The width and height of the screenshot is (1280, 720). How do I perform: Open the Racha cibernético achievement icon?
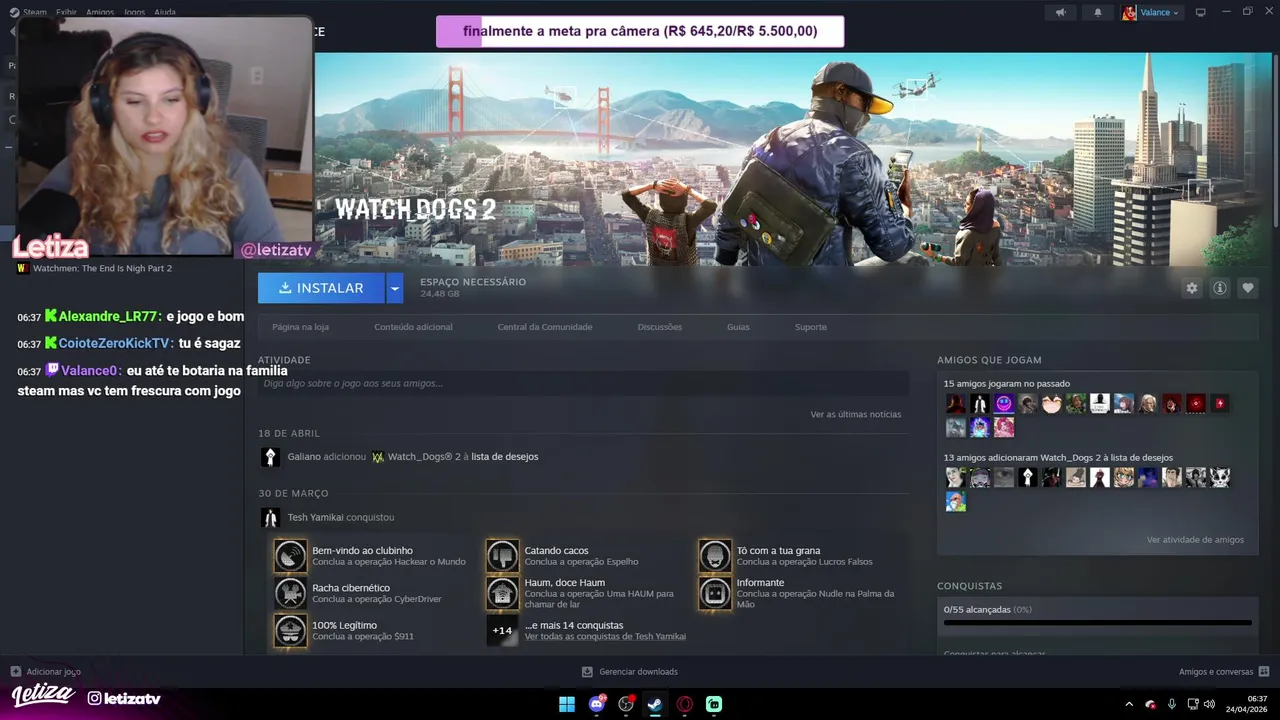(x=290, y=593)
